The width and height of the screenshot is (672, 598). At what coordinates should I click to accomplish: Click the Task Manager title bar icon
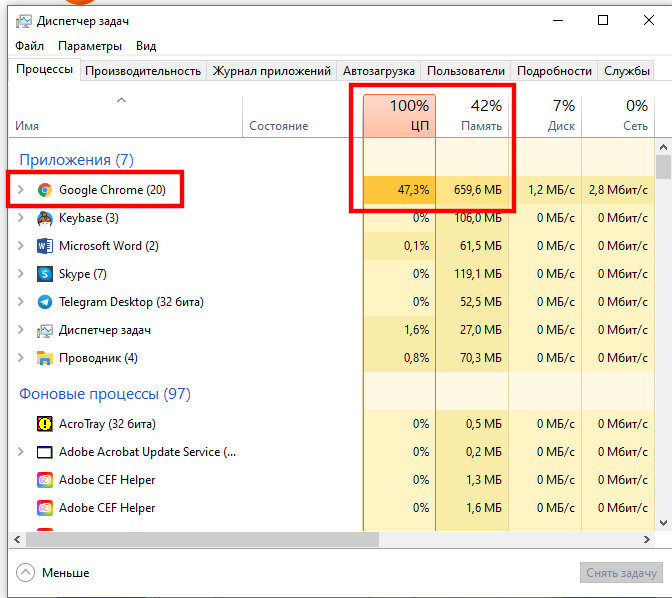[x=24, y=21]
